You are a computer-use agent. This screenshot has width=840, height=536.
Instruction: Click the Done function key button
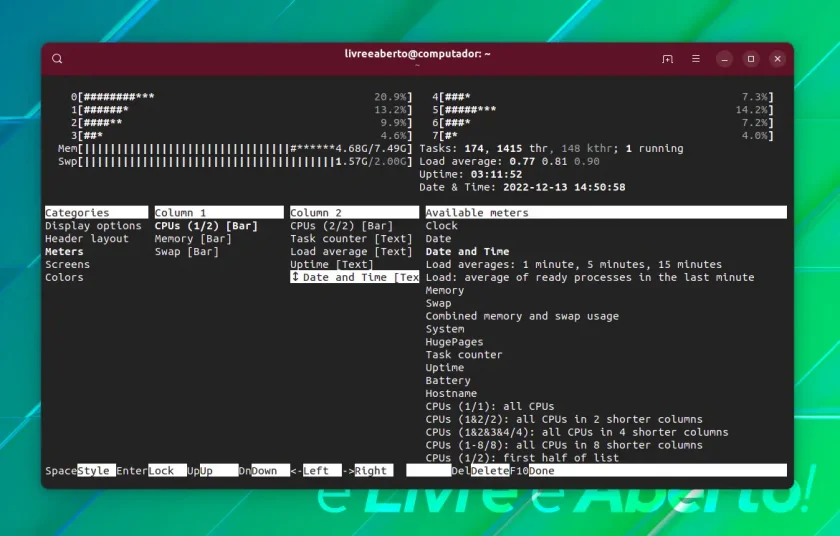tap(658, 471)
